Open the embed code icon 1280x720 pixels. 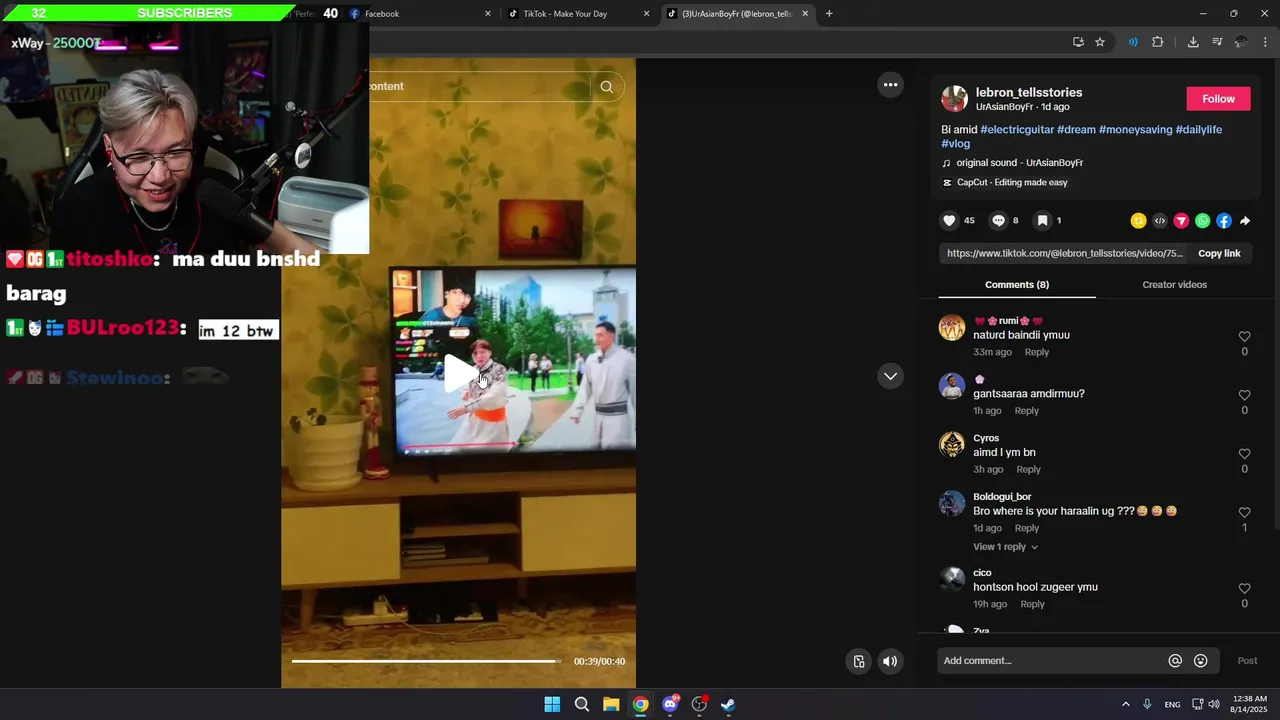tap(1160, 221)
